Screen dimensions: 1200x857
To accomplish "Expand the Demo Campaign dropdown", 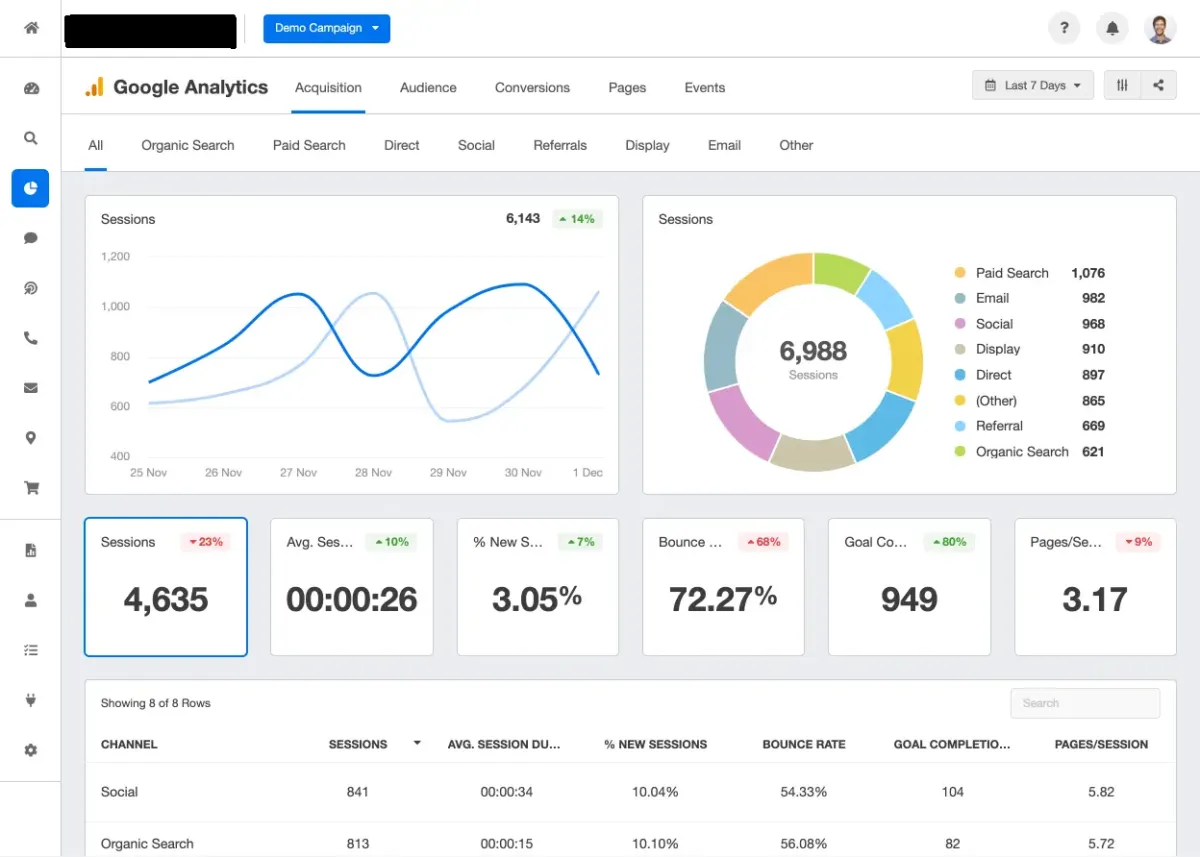I will 327,28.
